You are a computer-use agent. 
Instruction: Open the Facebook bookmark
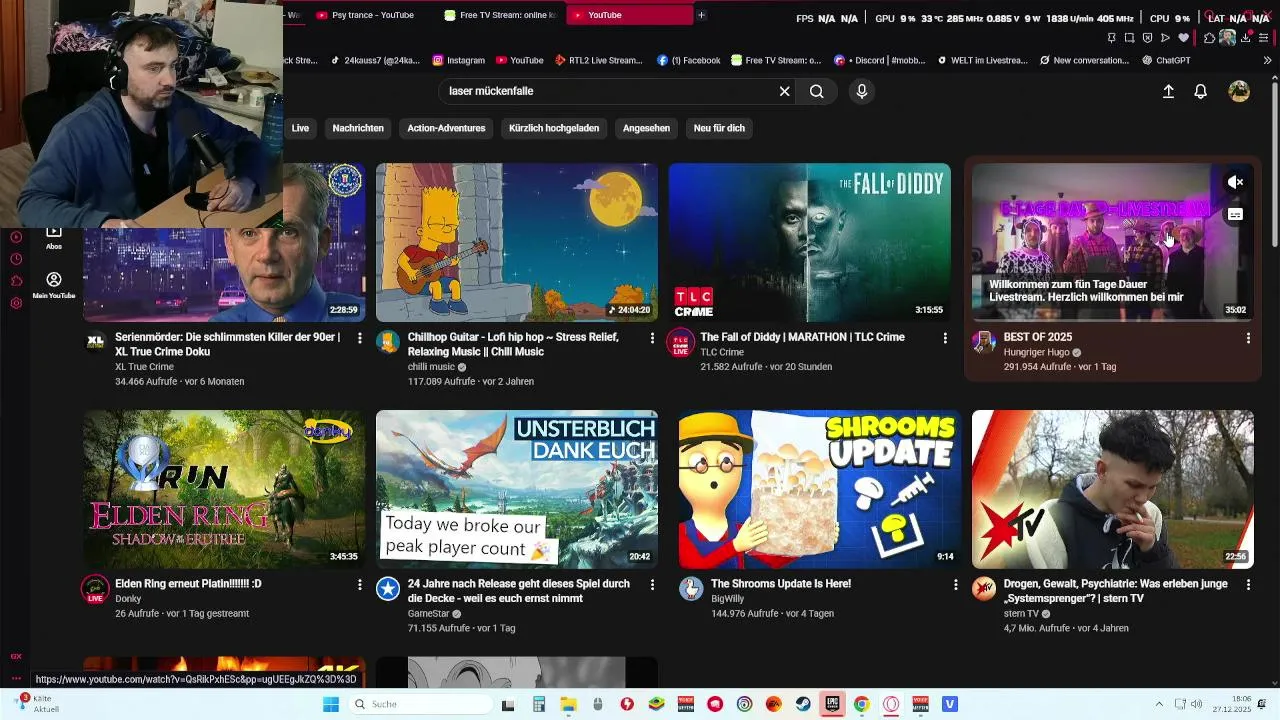point(688,60)
